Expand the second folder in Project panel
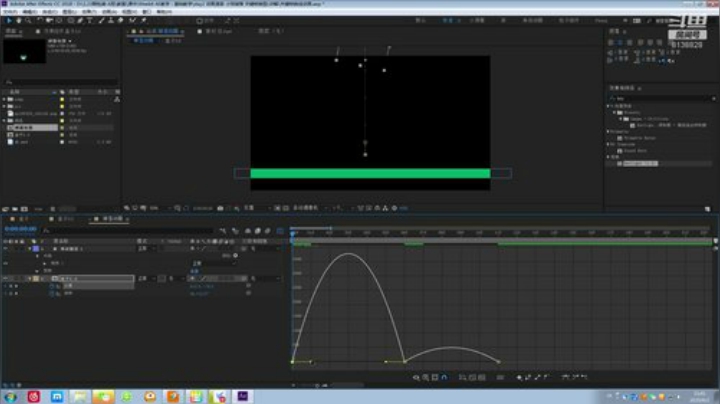720x404 pixels. (x=5, y=107)
